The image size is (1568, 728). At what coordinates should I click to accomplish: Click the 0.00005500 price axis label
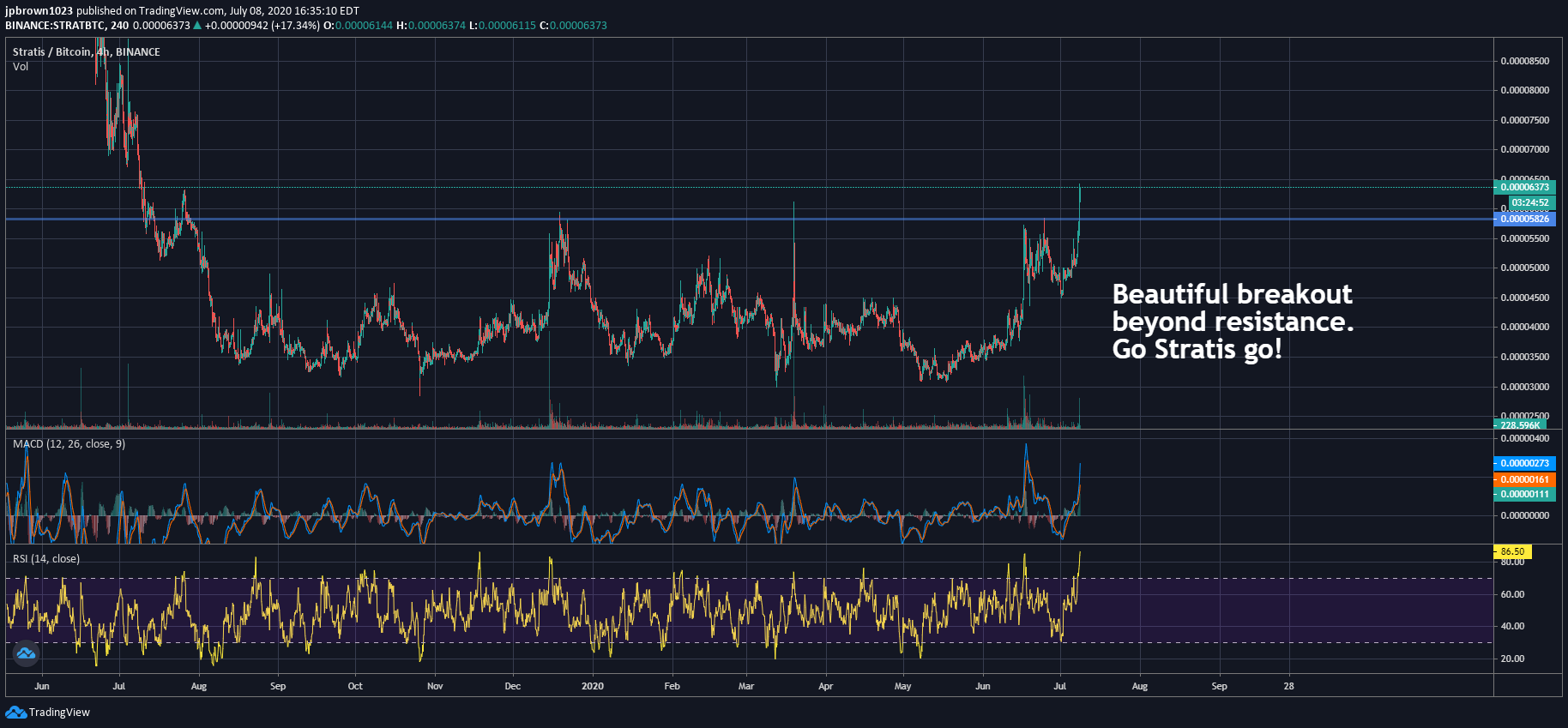click(x=1525, y=238)
